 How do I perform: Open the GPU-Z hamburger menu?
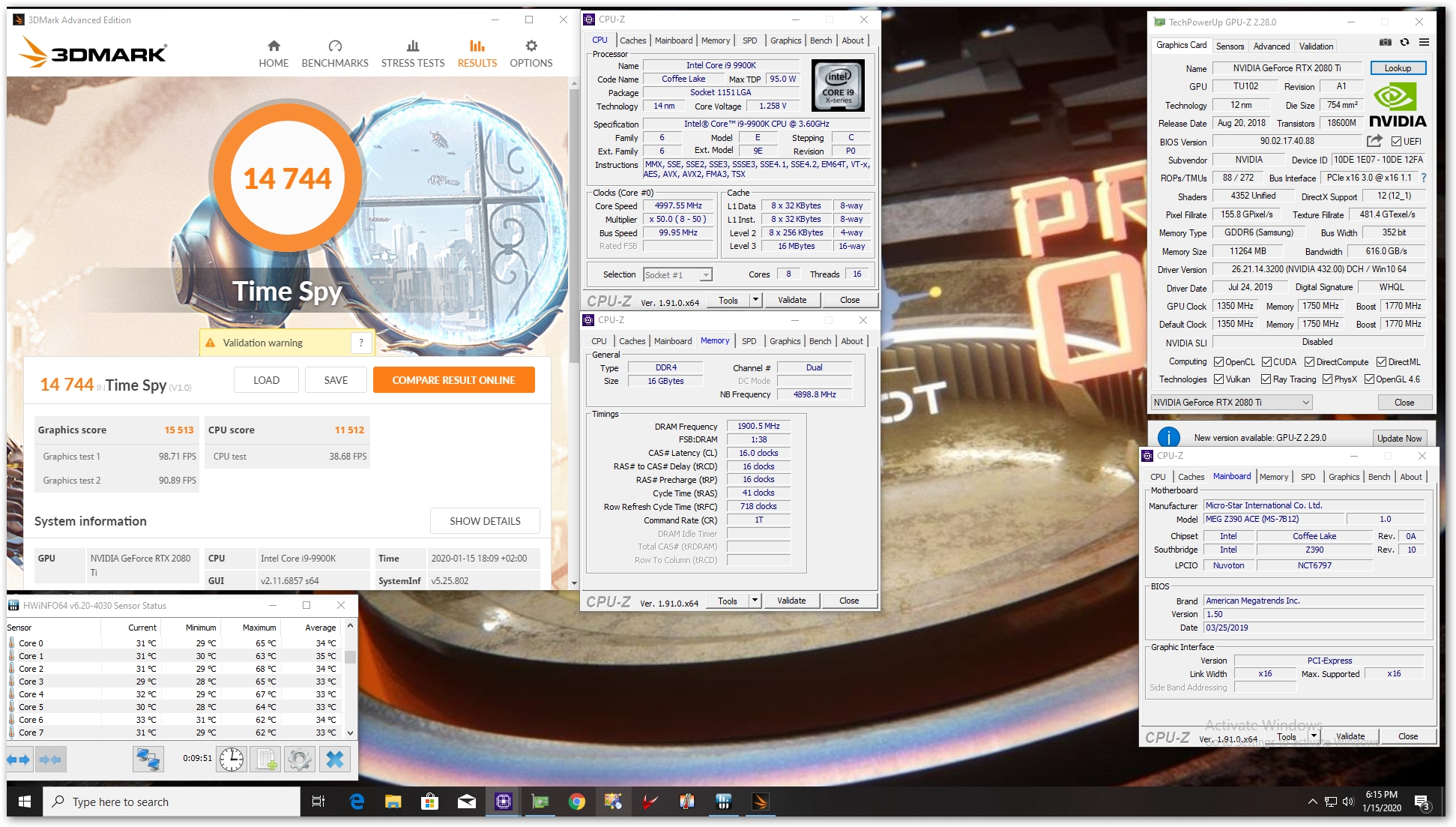[x=1424, y=43]
